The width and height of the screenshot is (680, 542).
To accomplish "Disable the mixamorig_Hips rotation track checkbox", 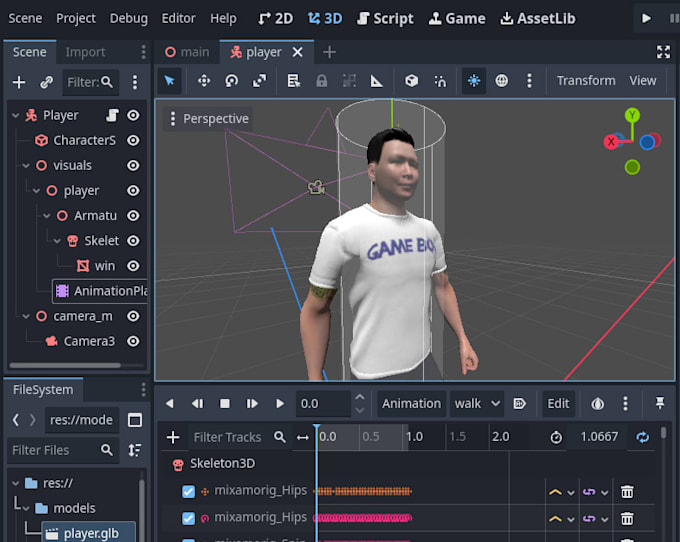I will [188, 518].
